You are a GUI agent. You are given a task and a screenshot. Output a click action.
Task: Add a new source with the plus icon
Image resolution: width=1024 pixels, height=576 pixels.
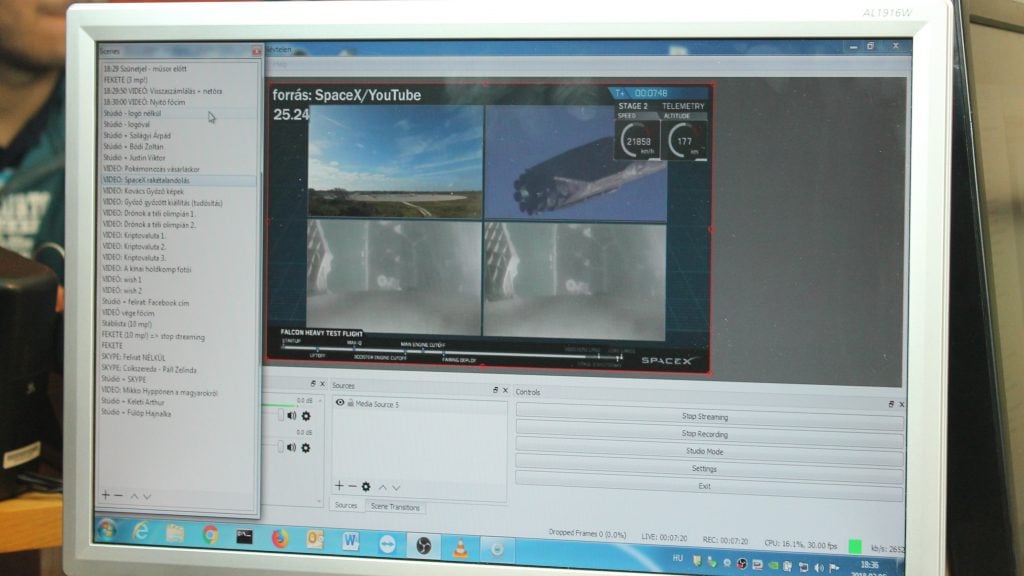click(x=339, y=485)
